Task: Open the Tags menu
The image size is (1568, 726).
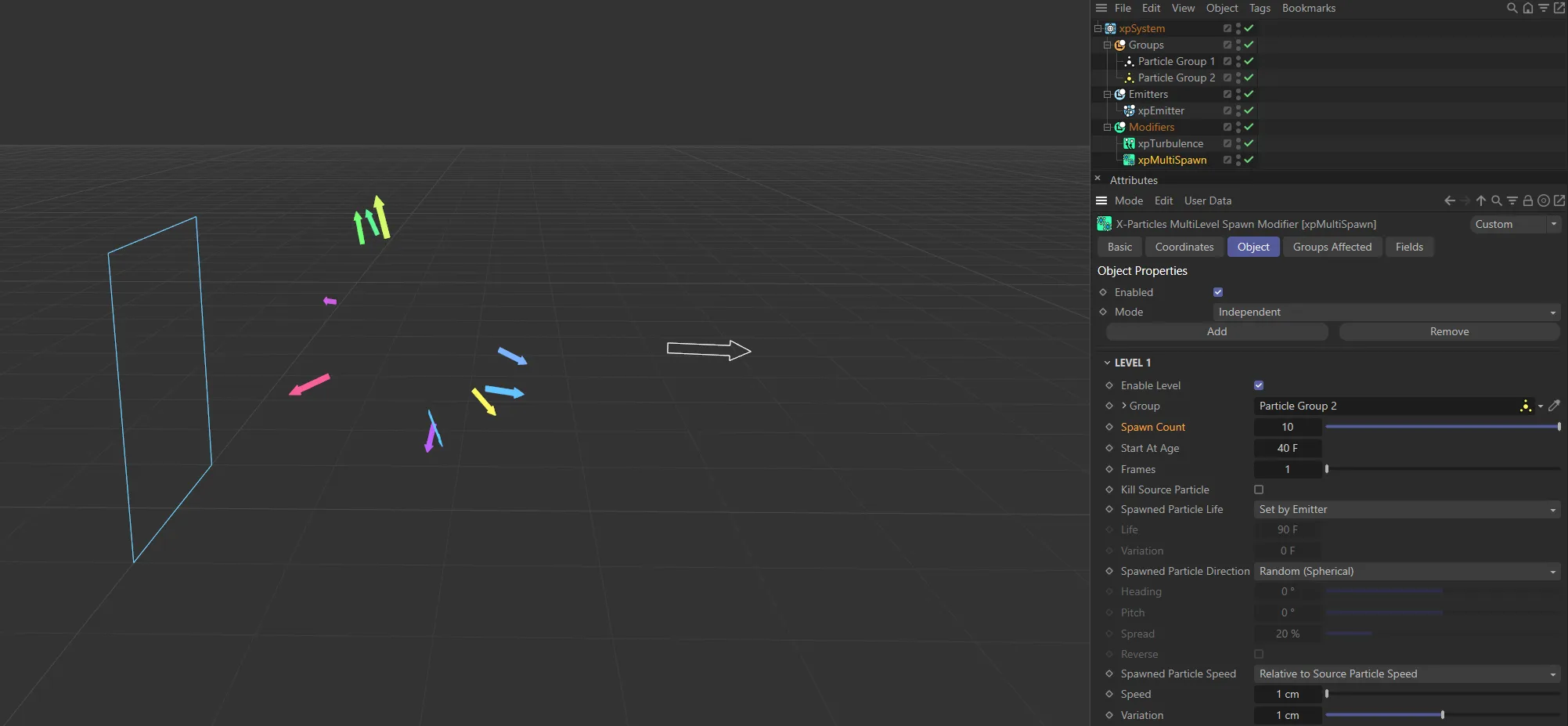Action: click(x=1260, y=8)
